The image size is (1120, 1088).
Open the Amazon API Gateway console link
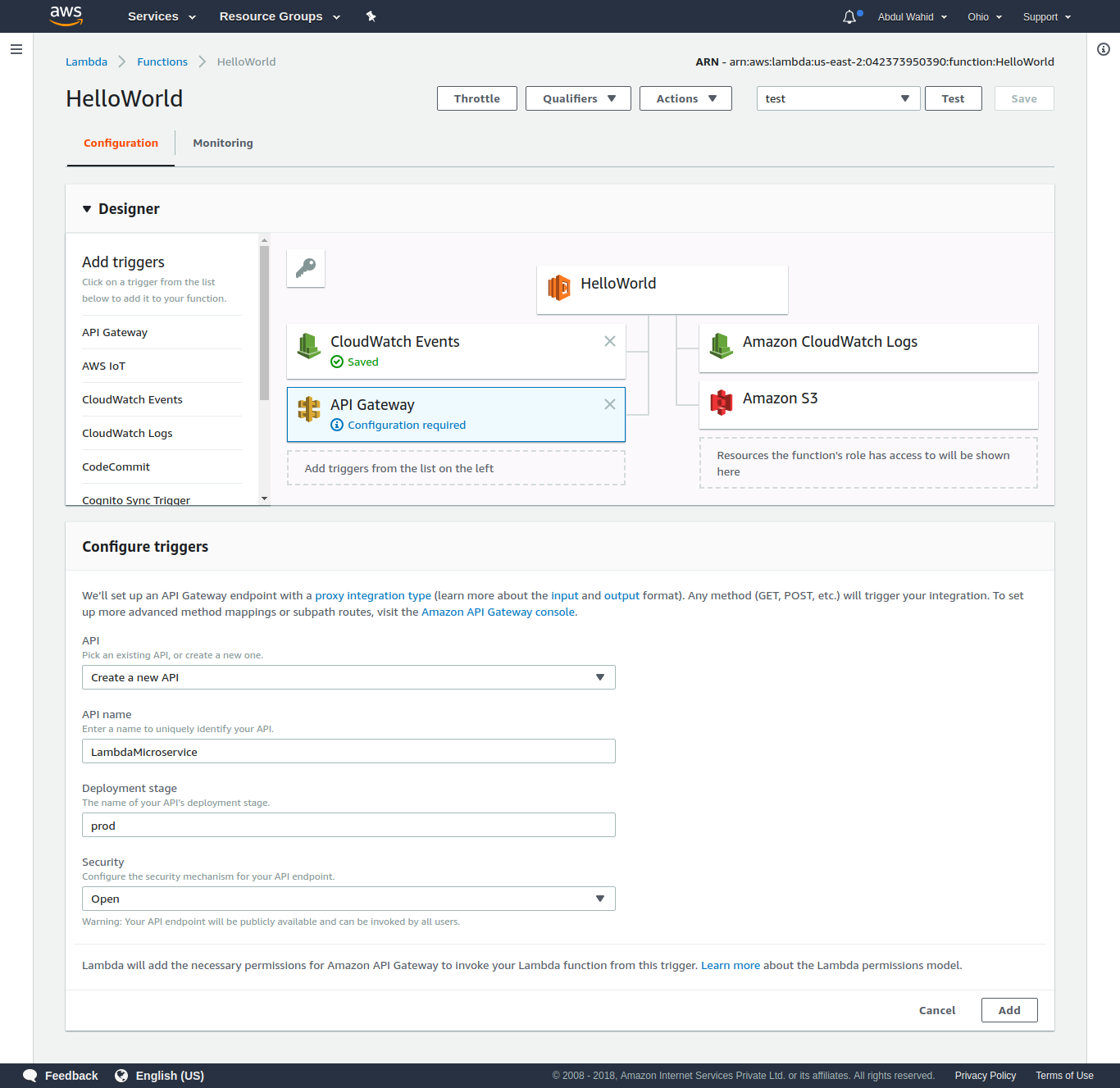coord(498,612)
